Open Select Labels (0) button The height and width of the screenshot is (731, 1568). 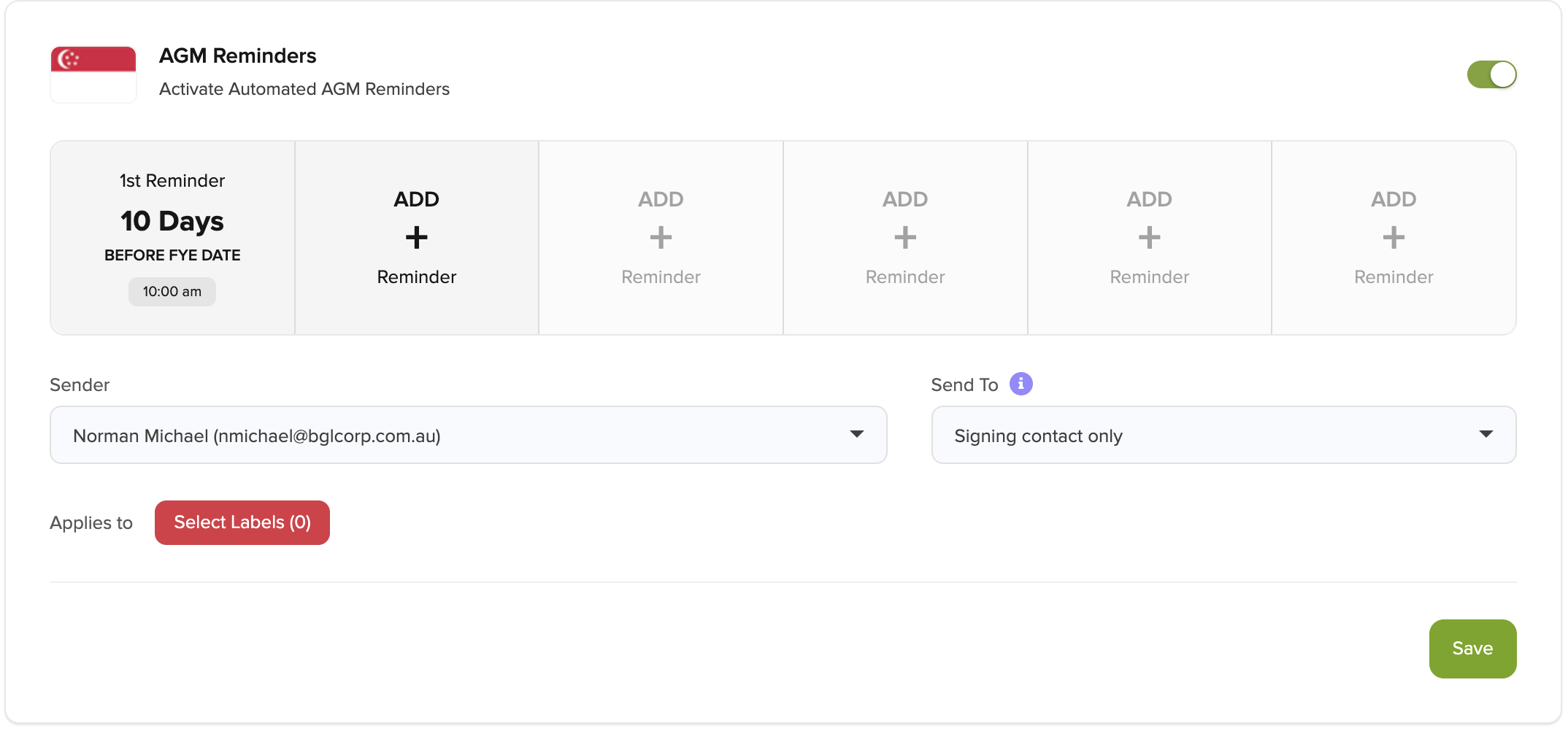click(x=242, y=522)
